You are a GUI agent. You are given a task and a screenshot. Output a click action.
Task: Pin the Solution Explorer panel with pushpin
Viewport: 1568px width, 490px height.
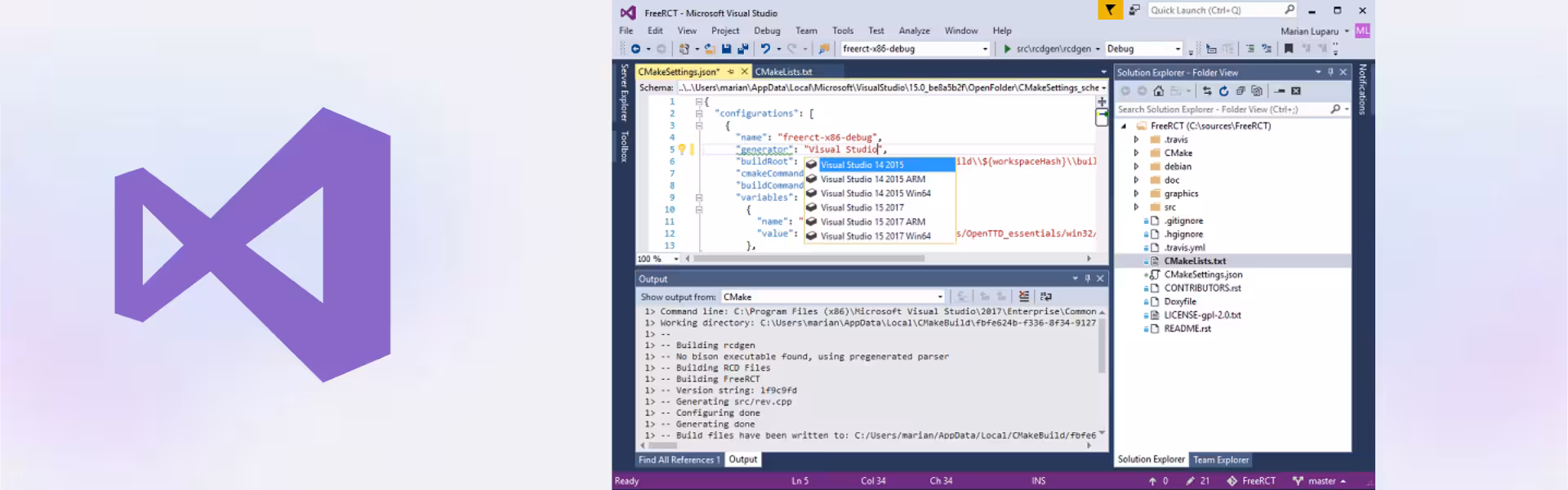1330,72
